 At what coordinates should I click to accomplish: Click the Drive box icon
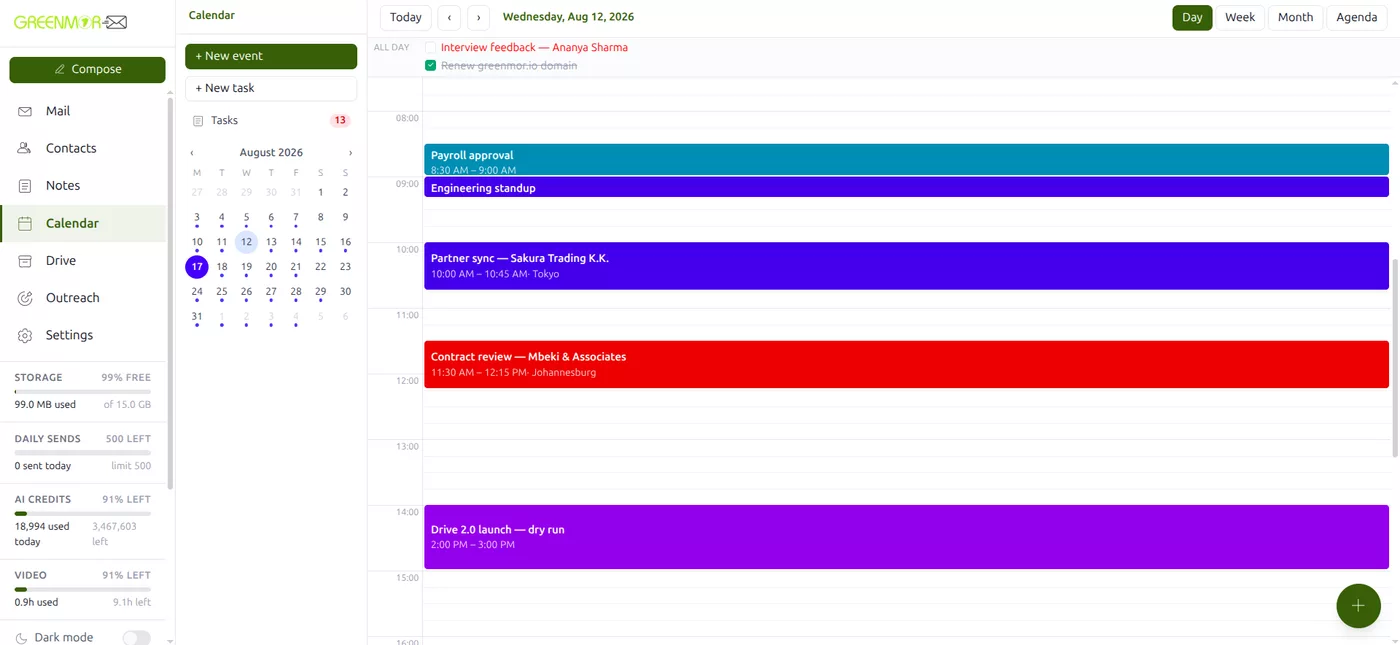click(25, 261)
